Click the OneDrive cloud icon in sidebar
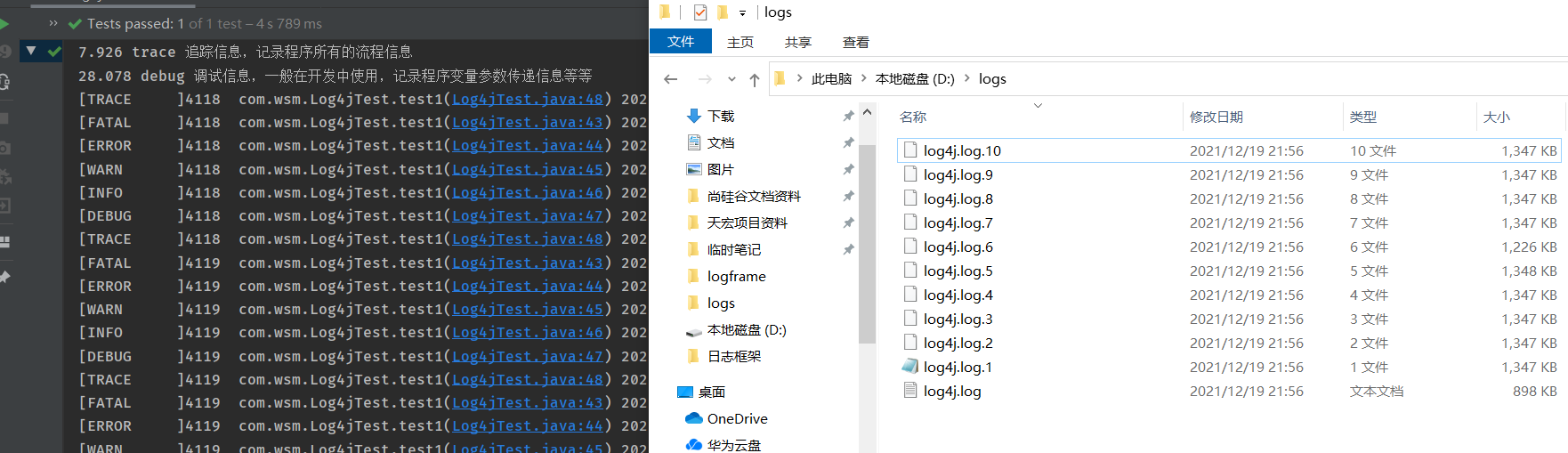This screenshot has width=1568, height=453. [694, 418]
